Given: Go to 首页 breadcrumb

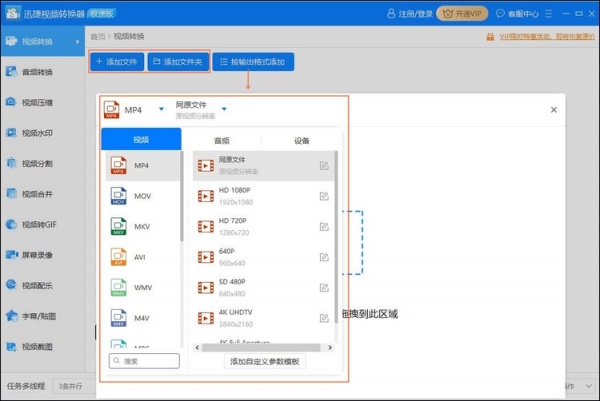Looking at the screenshot, I should click(x=98, y=36).
